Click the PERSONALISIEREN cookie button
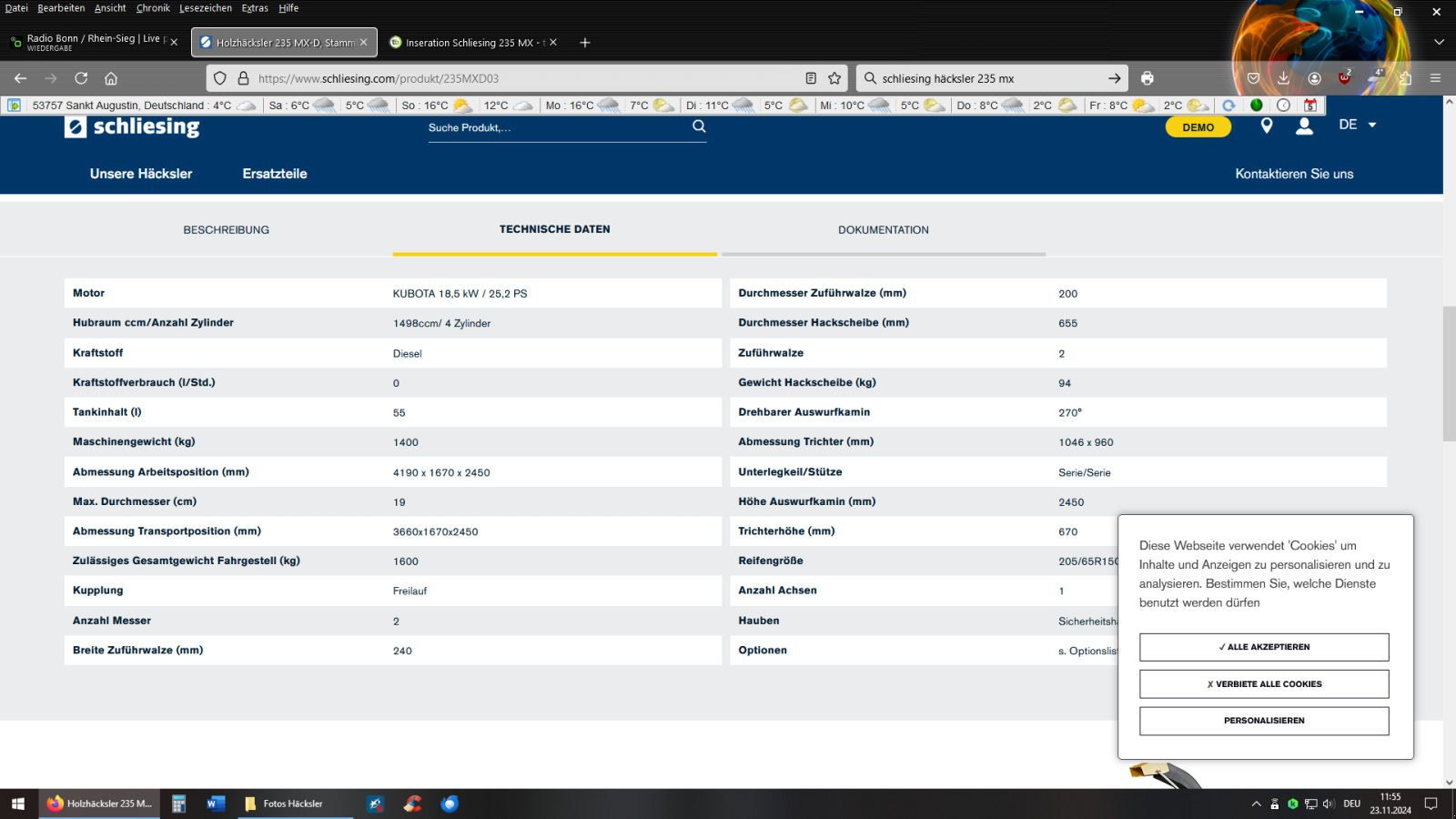This screenshot has height=819, width=1456. tap(1264, 721)
